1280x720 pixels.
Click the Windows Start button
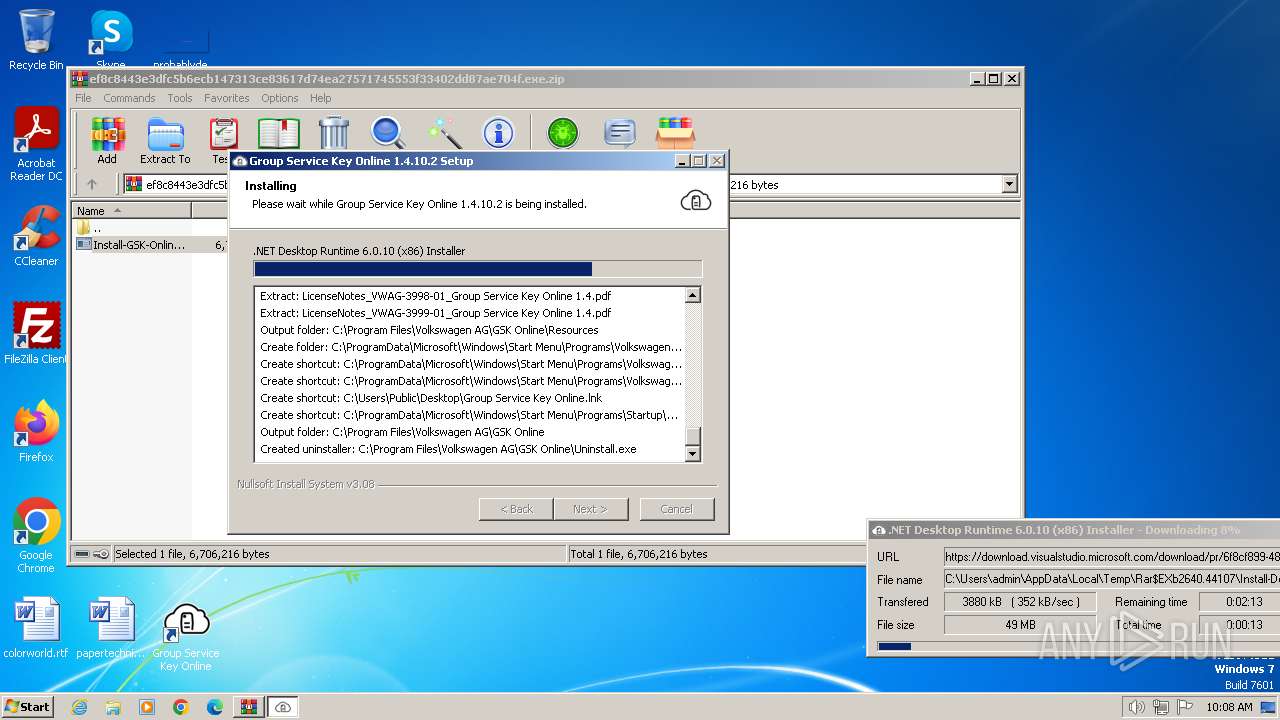coord(28,707)
